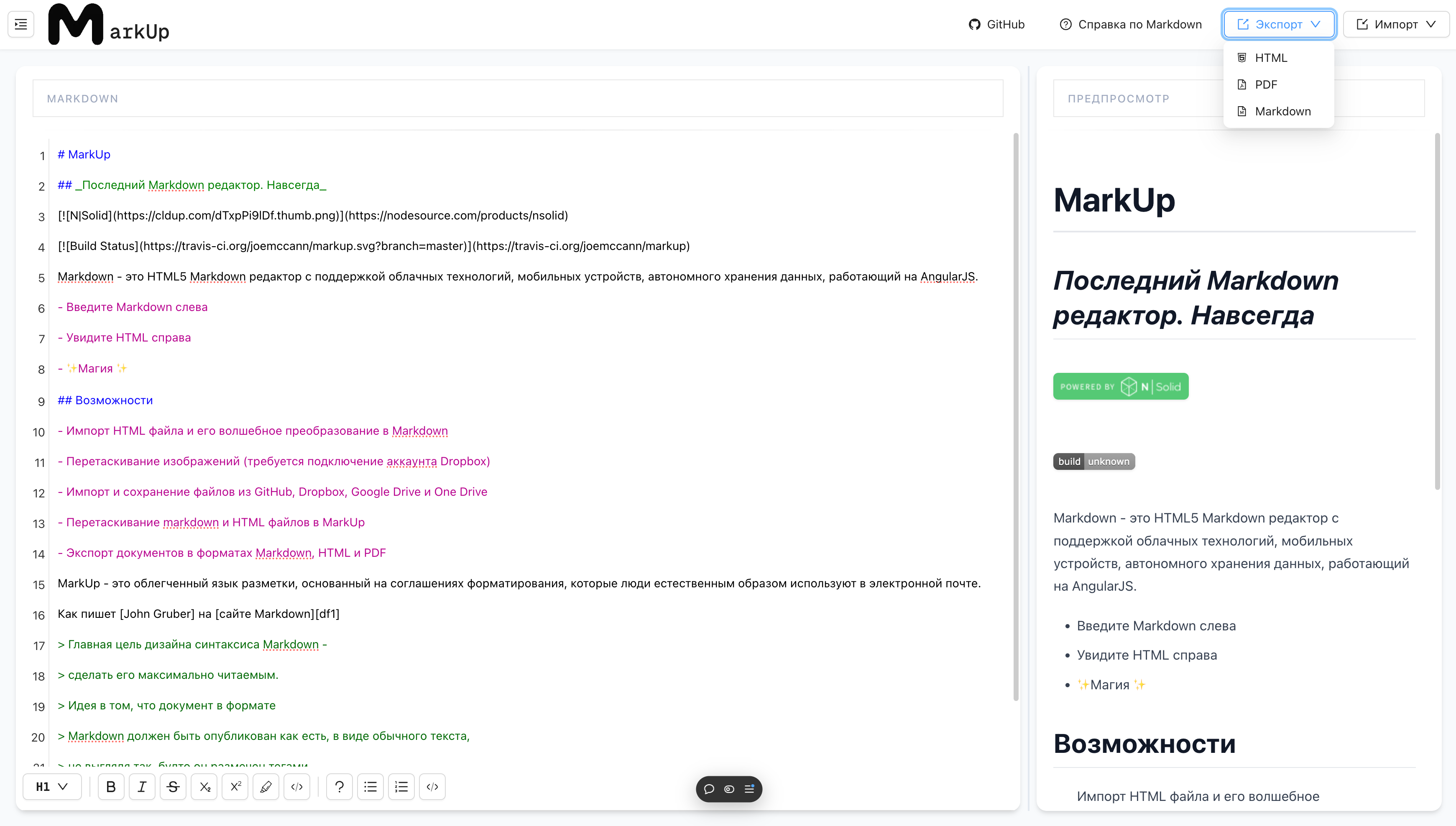The height and width of the screenshot is (826, 1456).
Task: Select the Superscript icon
Action: point(235,787)
